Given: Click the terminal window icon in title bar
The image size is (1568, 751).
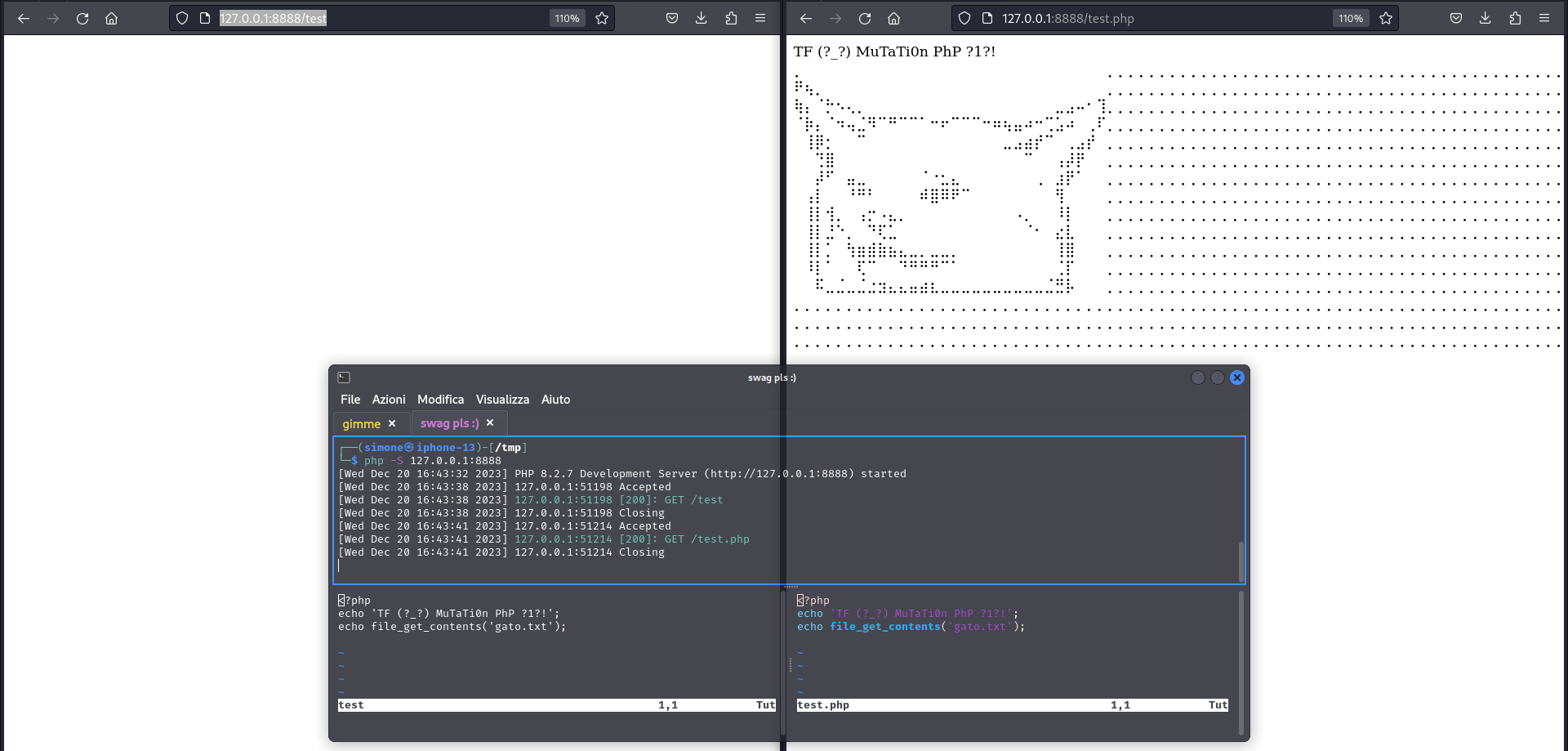Looking at the screenshot, I should click(344, 378).
